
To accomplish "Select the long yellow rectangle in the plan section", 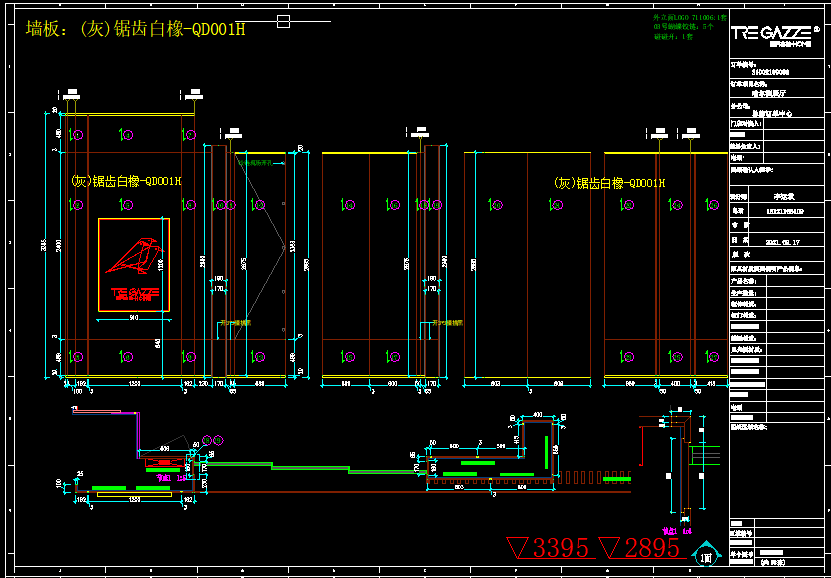I will coord(134,494).
